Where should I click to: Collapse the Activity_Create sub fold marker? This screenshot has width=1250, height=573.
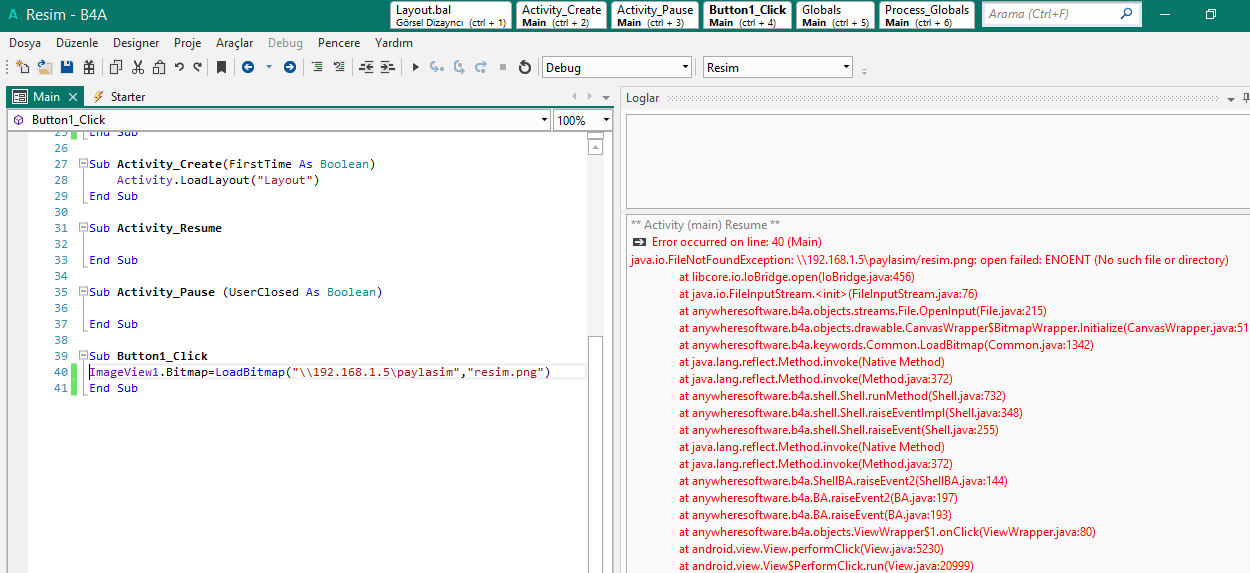pos(83,164)
